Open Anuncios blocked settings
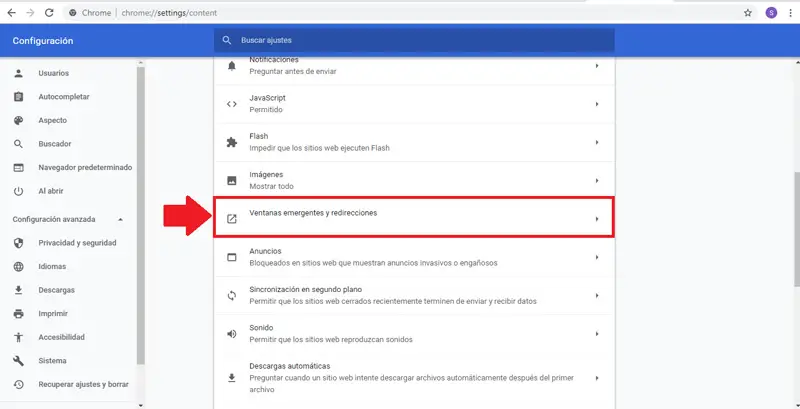The image size is (800, 409). [414, 257]
